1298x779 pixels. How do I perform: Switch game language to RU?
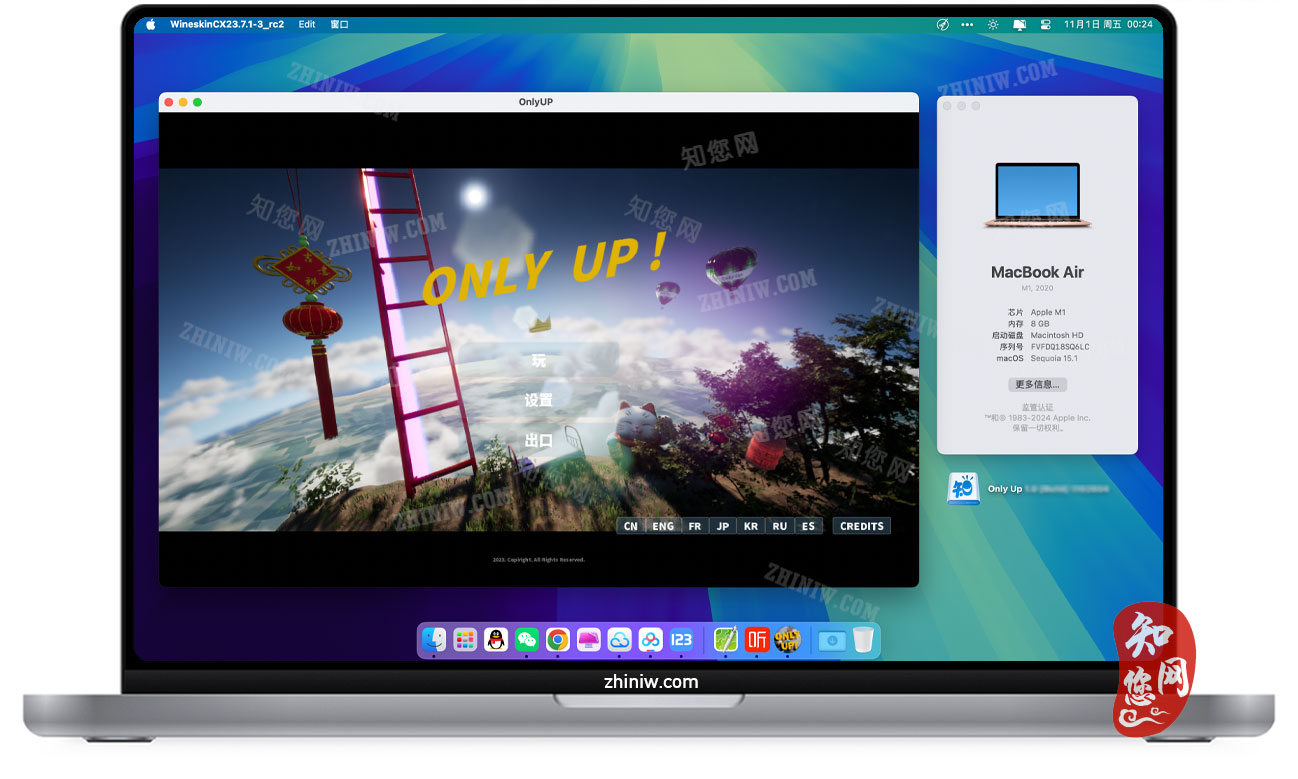pyautogui.click(x=780, y=526)
